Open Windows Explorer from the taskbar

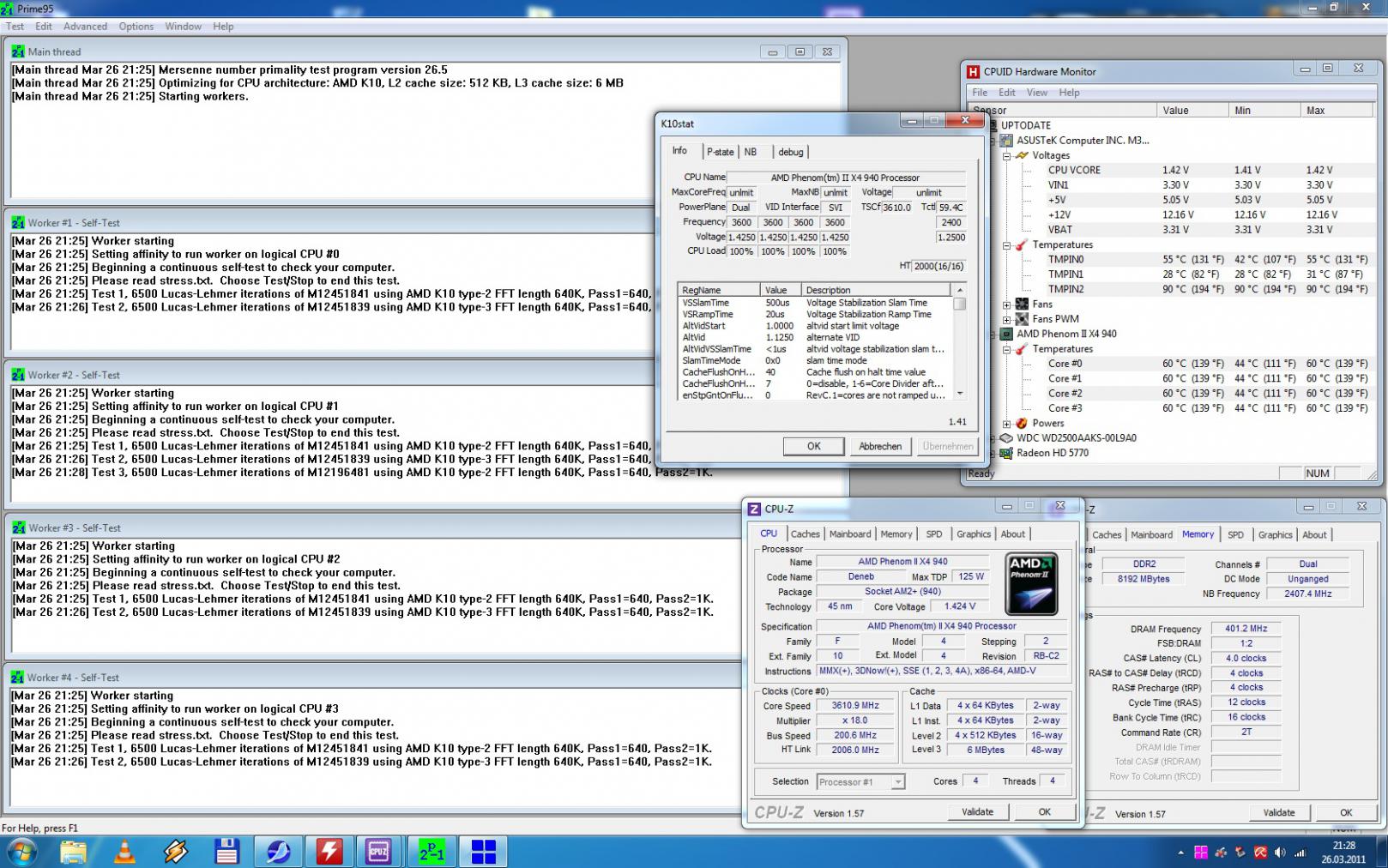(x=73, y=851)
